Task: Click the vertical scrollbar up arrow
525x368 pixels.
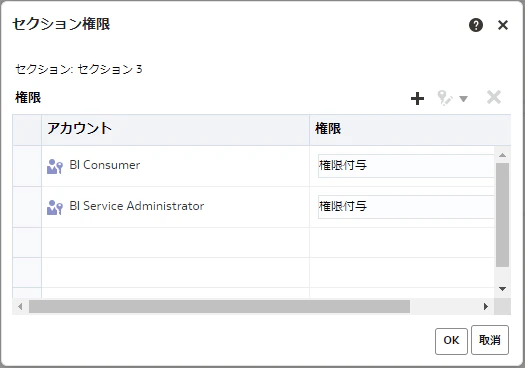Action: 502,155
